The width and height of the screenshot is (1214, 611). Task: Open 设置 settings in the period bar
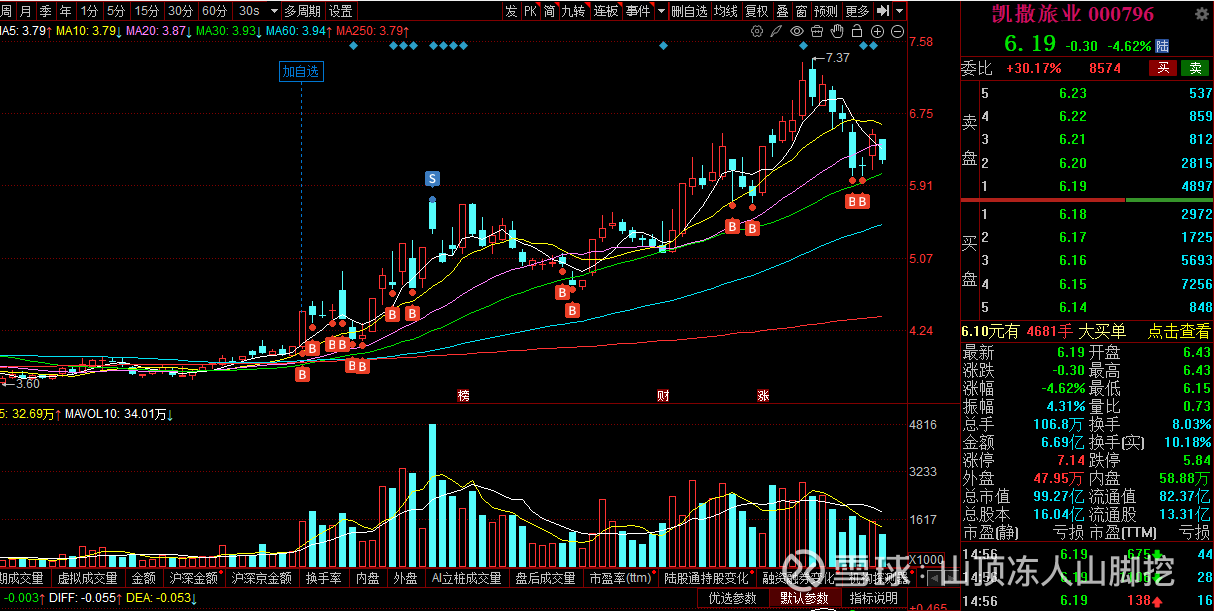[341, 11]
